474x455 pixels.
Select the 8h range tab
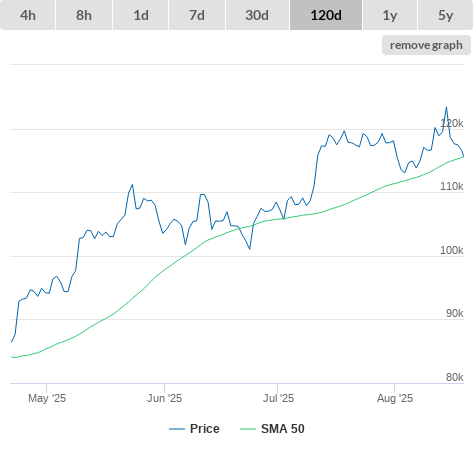pos(84,15)
